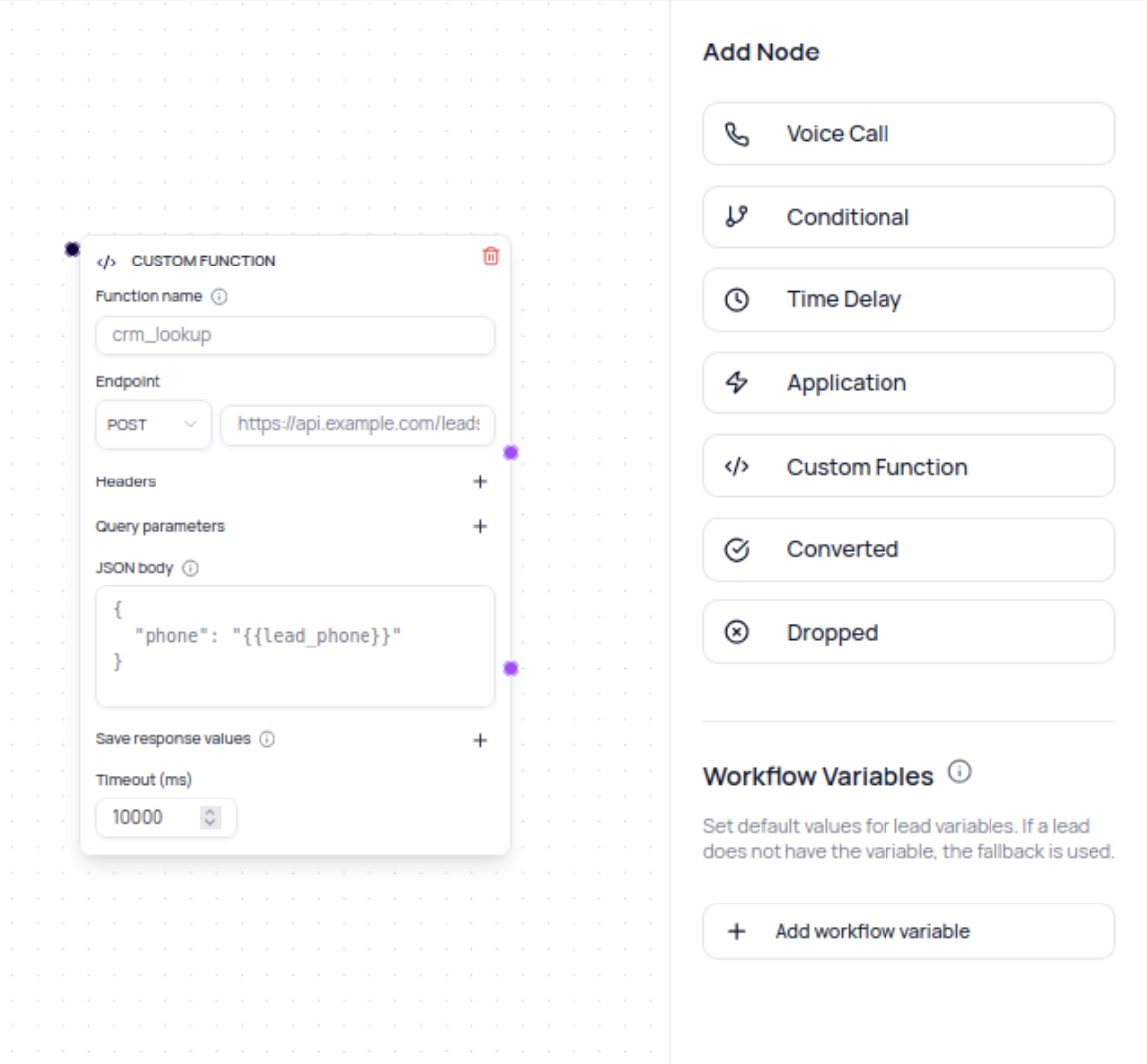Adjust Timeout value with stepper arrows
1147x1064 pixels.
click(x=210, y=817)
